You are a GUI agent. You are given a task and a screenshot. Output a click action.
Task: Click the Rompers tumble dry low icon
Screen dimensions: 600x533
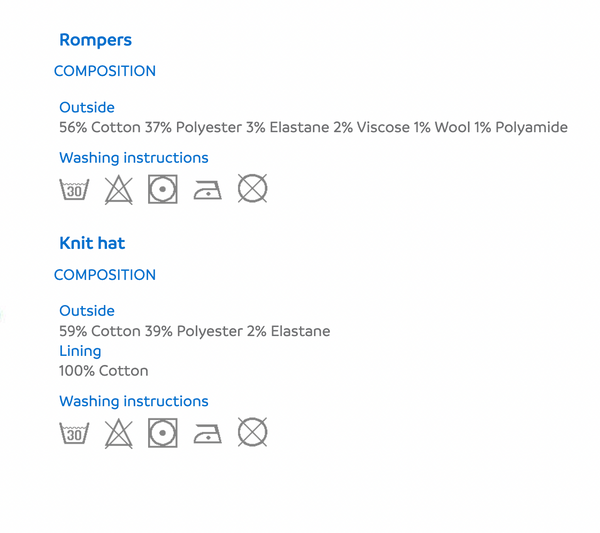[163, 189]
